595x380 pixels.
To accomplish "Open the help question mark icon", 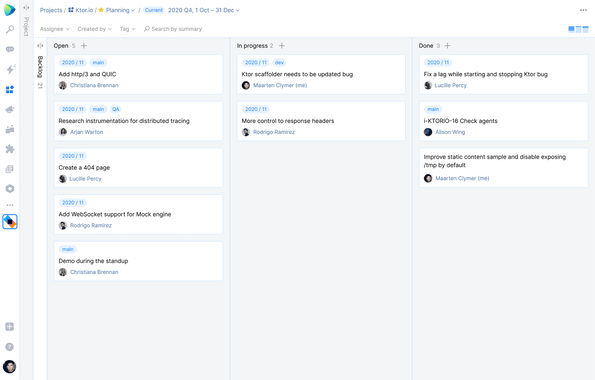I will [x=9, y=347].
